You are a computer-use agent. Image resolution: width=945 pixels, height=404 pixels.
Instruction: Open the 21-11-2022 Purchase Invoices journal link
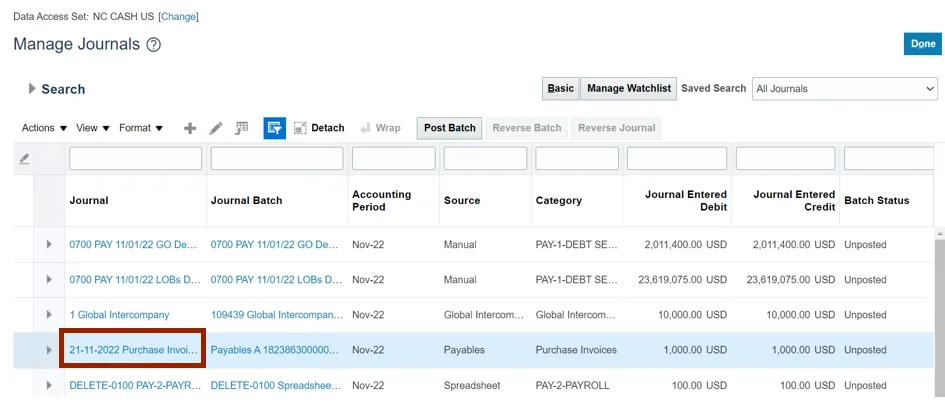134,350
